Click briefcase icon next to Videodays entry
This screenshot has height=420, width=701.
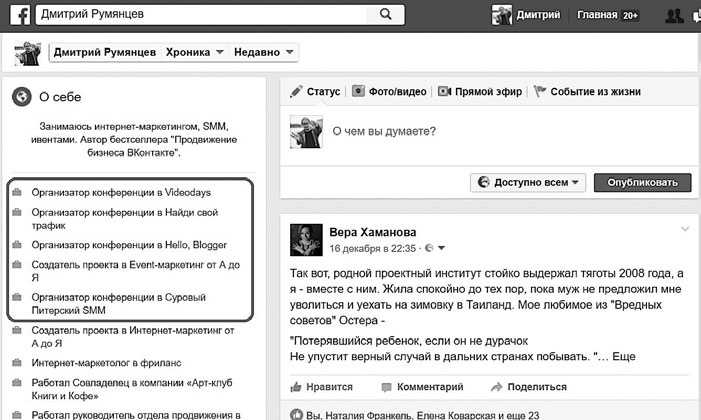[16, 191]
